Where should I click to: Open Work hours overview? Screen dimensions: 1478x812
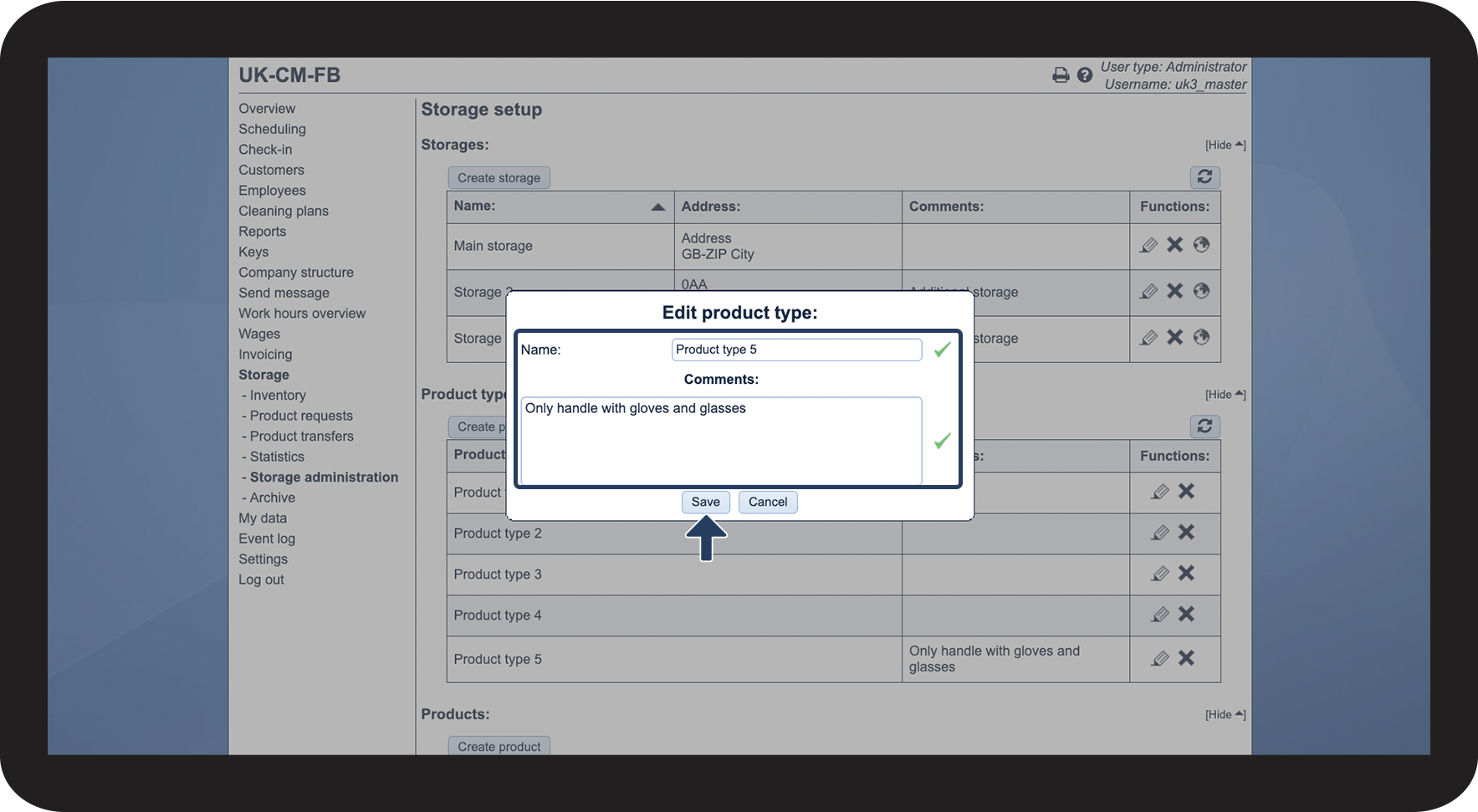click(302, 314)
